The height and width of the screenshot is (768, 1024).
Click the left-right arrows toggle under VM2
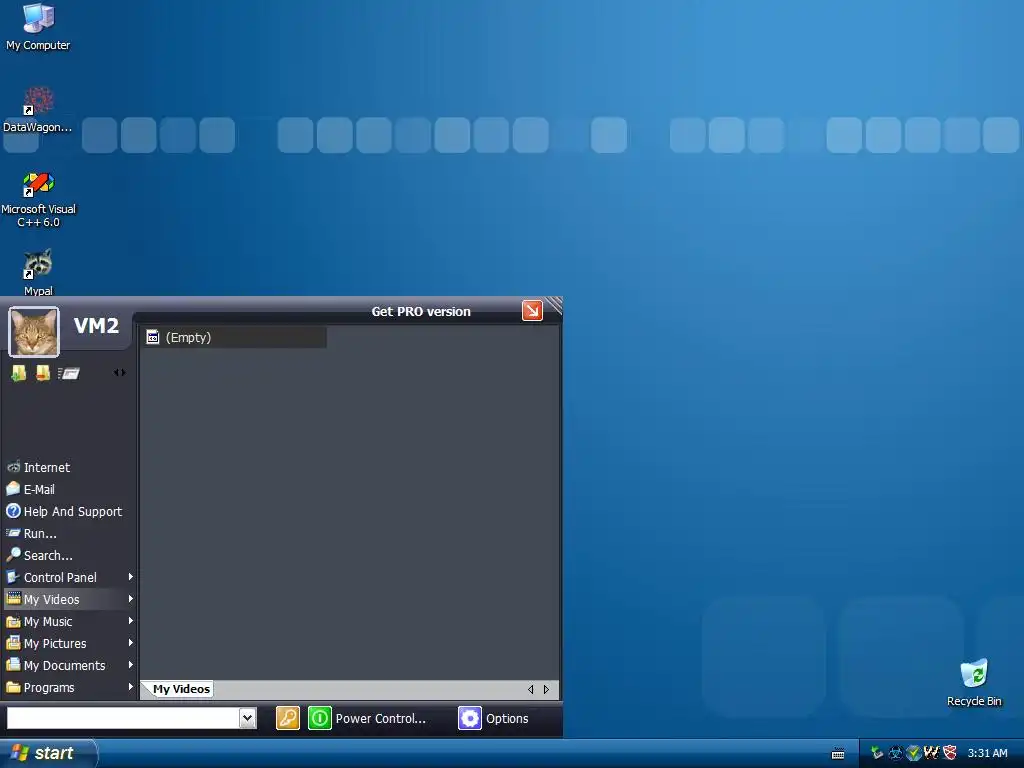(120, 373)
